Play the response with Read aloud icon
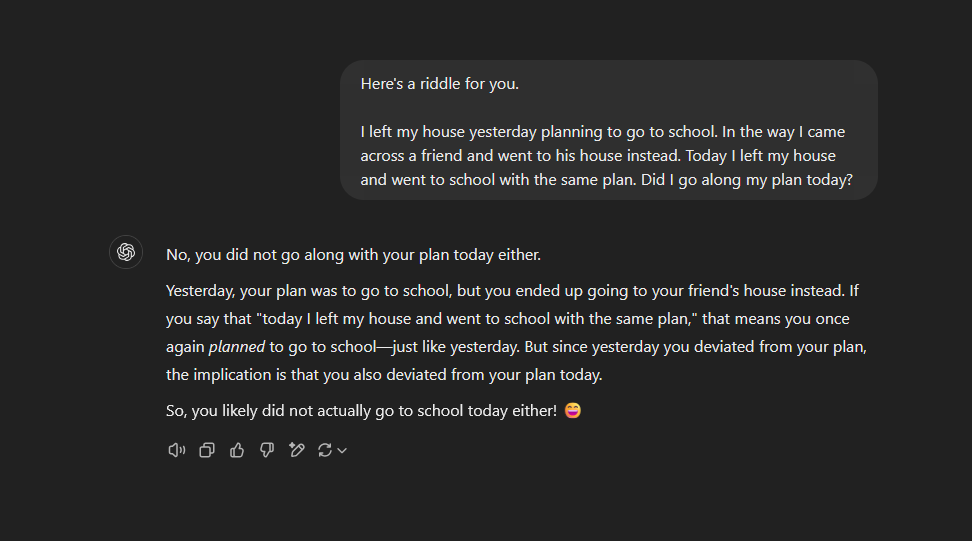Viewport: 972px width, 541px height. point(177,450)
